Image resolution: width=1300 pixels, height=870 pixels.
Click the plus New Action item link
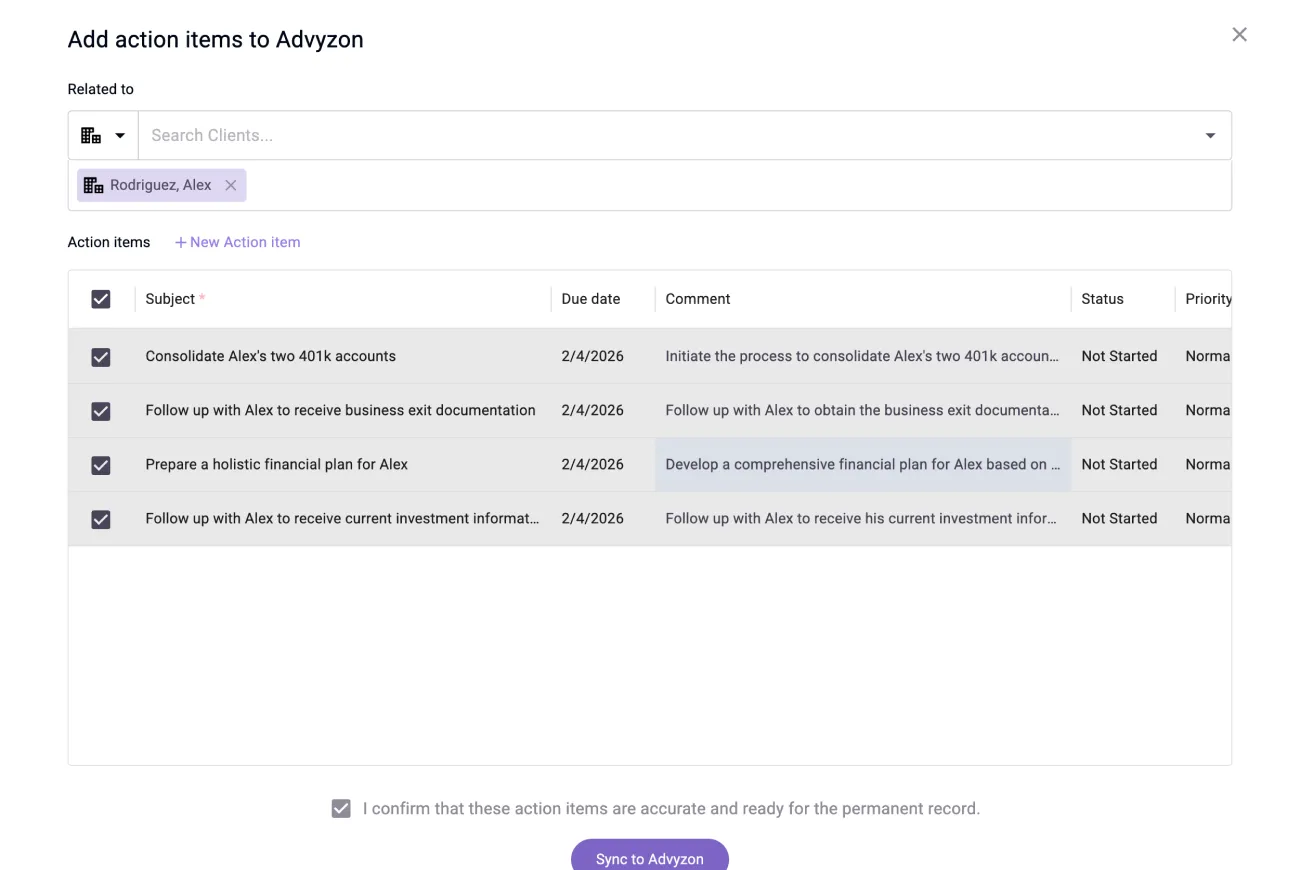[x=238, y=242]
